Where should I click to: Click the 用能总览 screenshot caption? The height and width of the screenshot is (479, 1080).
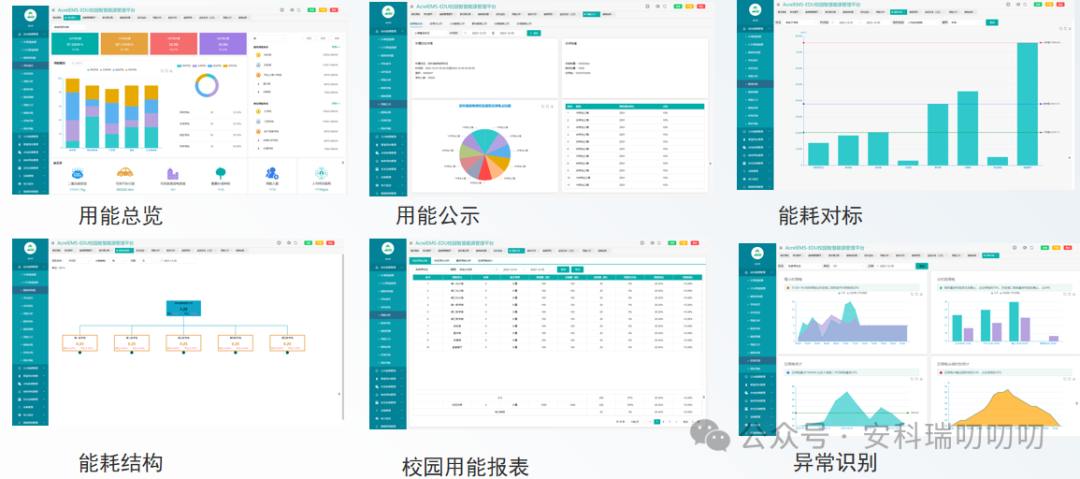pos(121,216)
